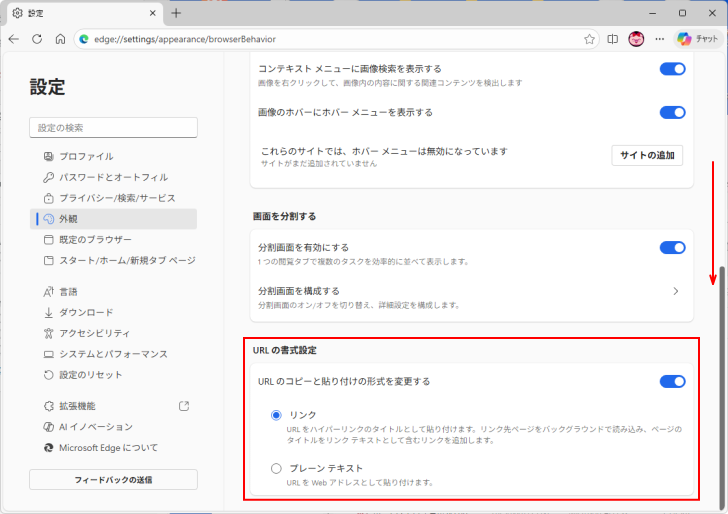728x514 pixels.
Task: Open プライバシー/検索/サービス settings
Action: (x=113, y=198)
